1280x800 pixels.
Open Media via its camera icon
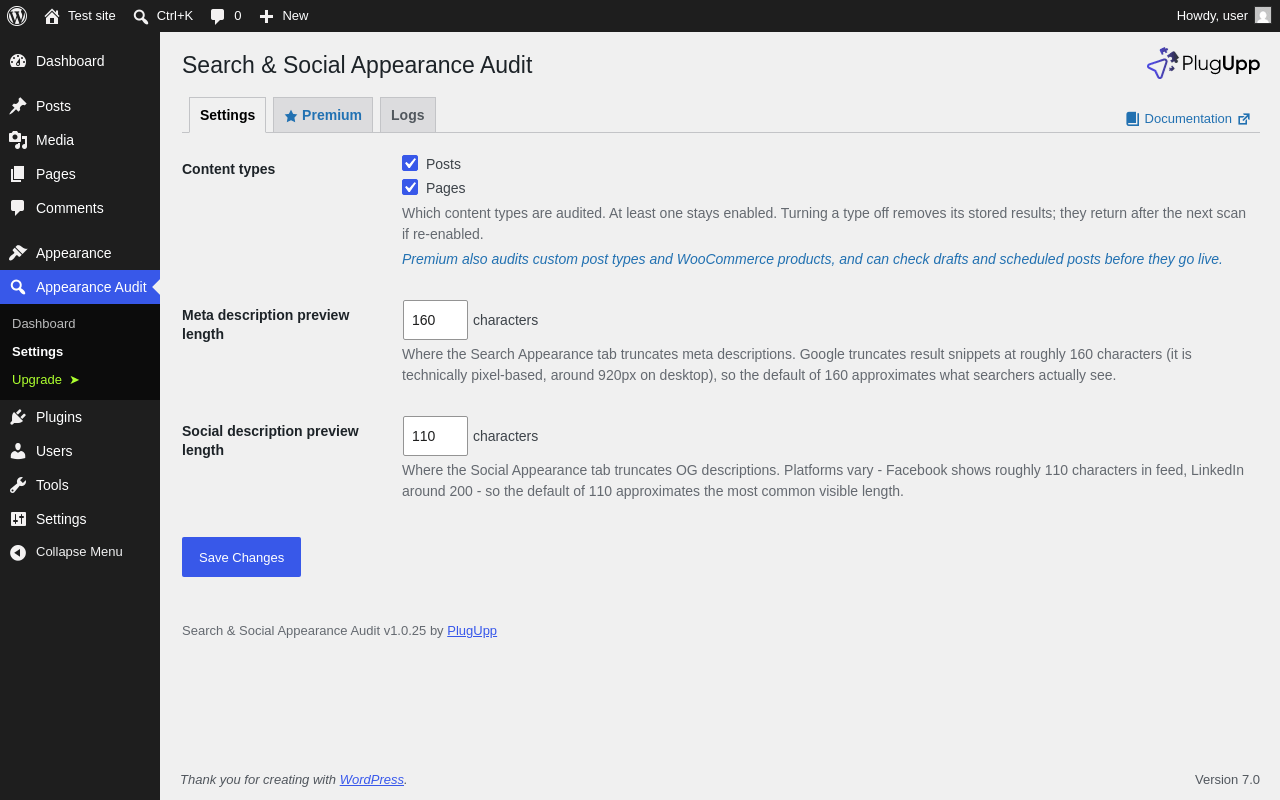pyautogui.click(x=18, y=140)
